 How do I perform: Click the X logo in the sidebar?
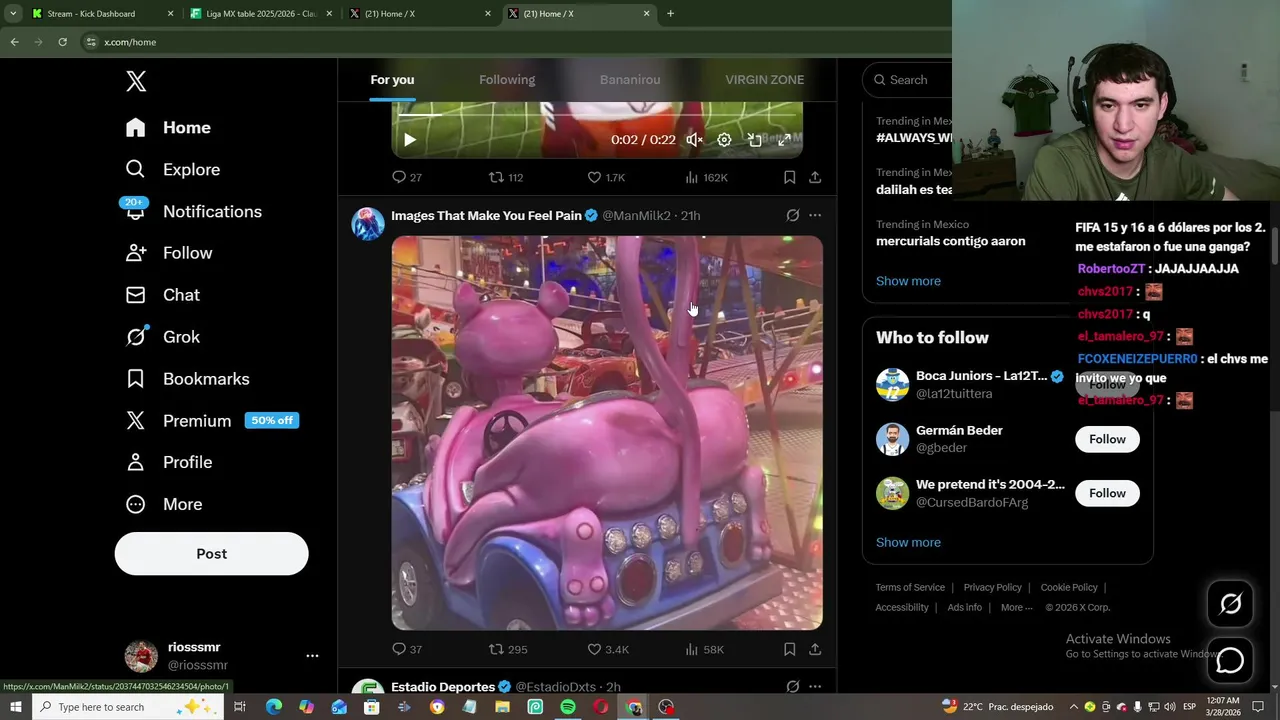click(x=136, y=81)
